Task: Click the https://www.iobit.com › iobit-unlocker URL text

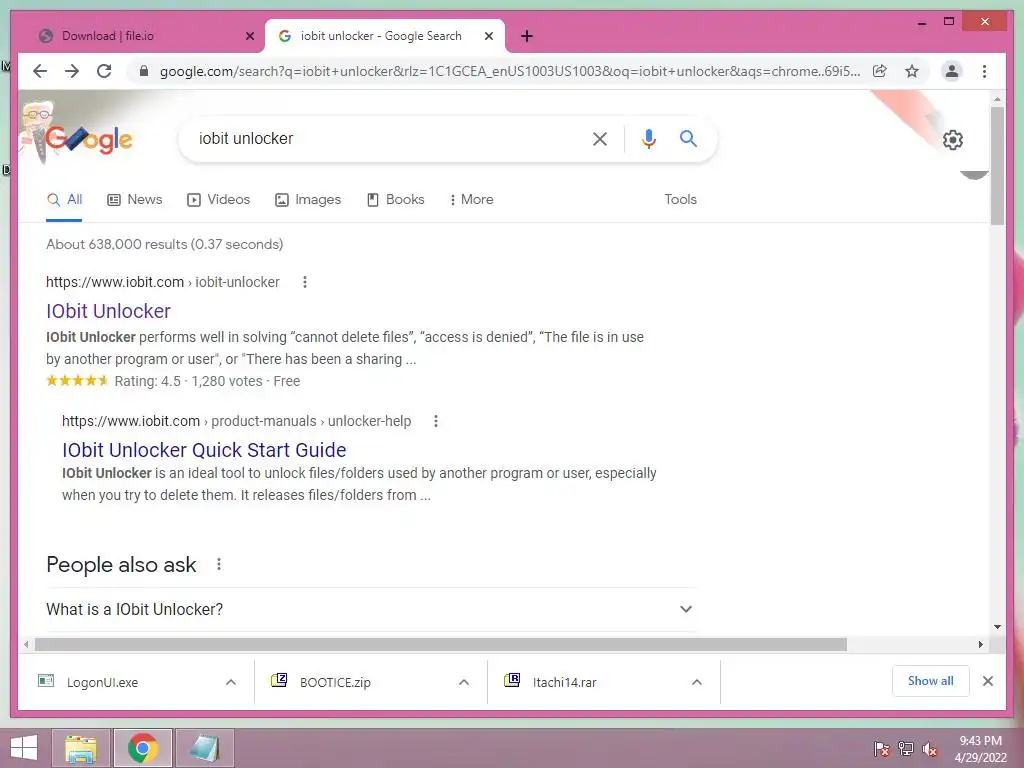Action: [x=163, y=282]
